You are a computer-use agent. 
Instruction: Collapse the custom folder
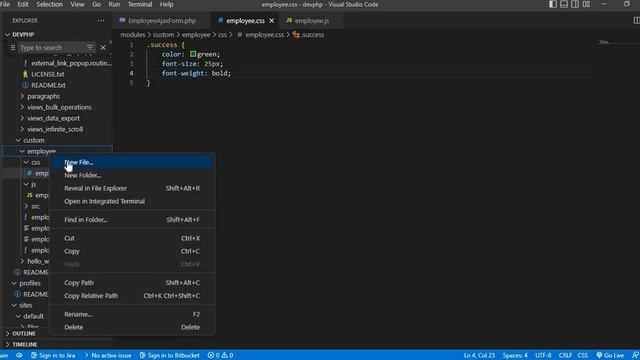33,140
